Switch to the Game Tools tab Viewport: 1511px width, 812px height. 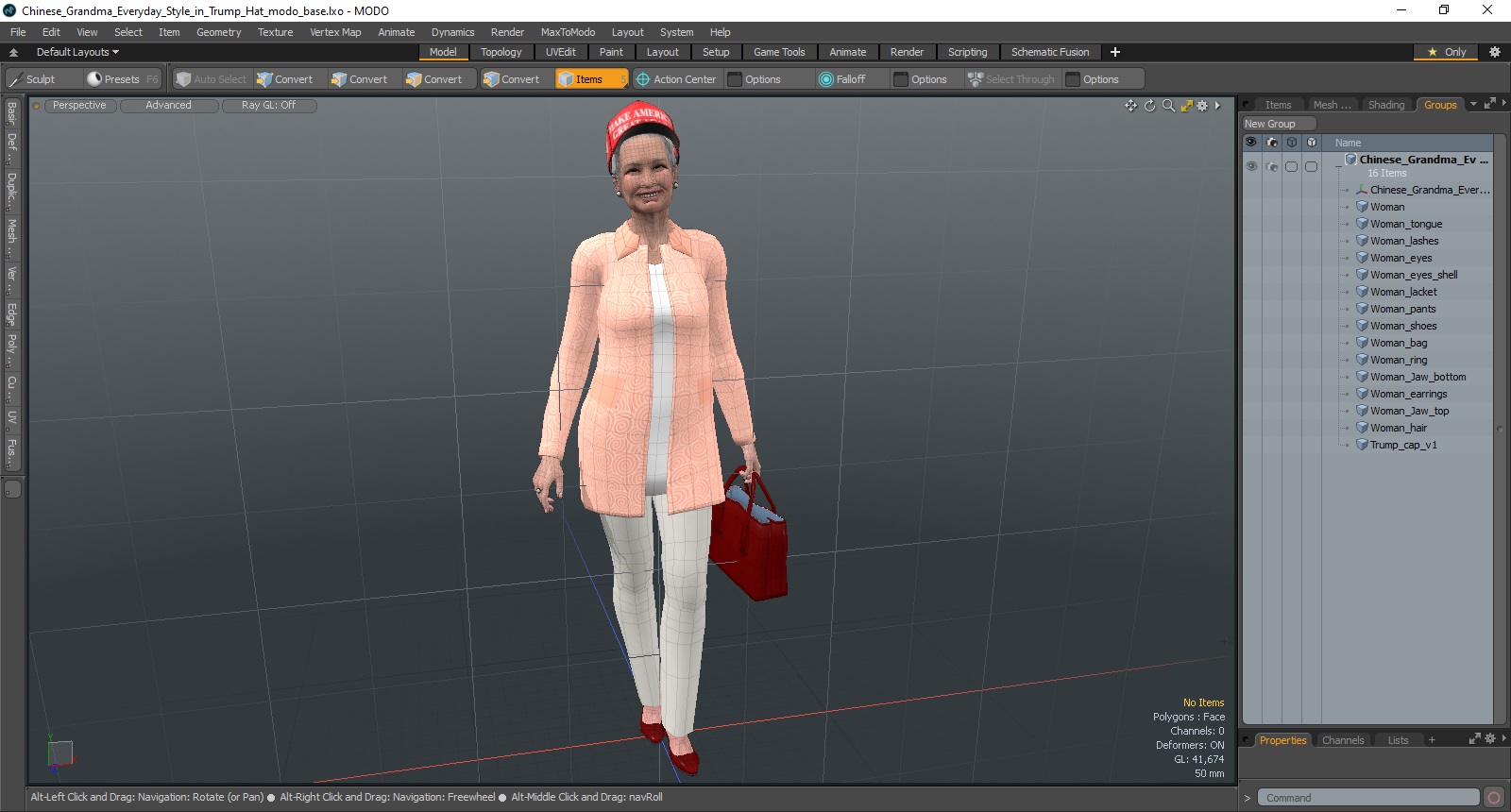(x=779, y=52)
